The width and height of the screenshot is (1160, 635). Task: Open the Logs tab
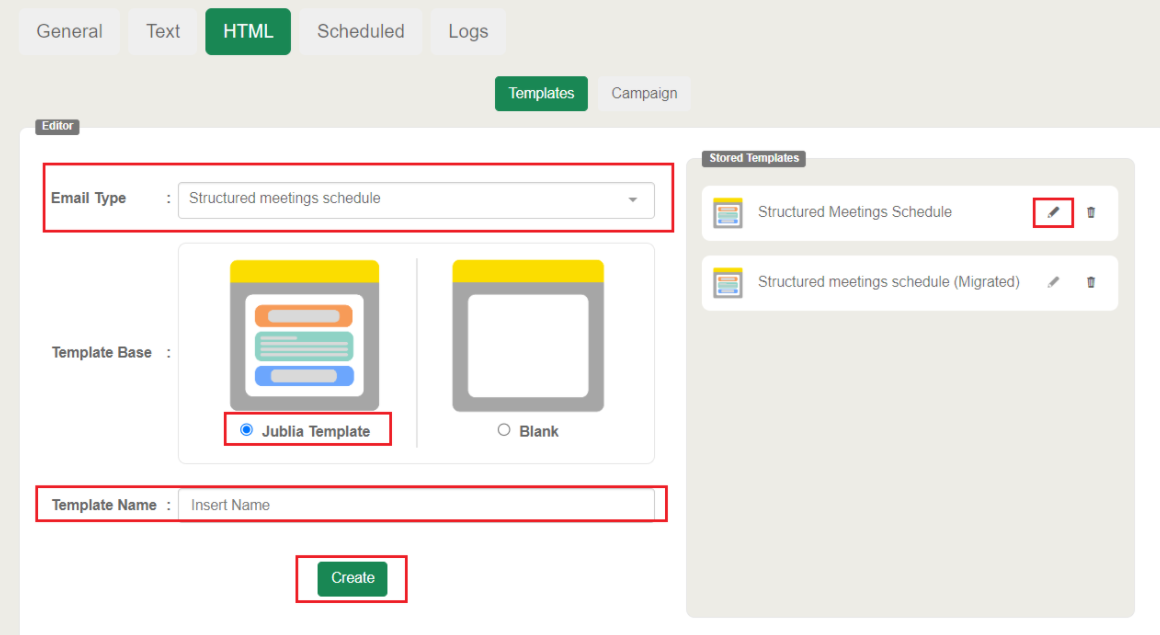(x=468, y=31)
